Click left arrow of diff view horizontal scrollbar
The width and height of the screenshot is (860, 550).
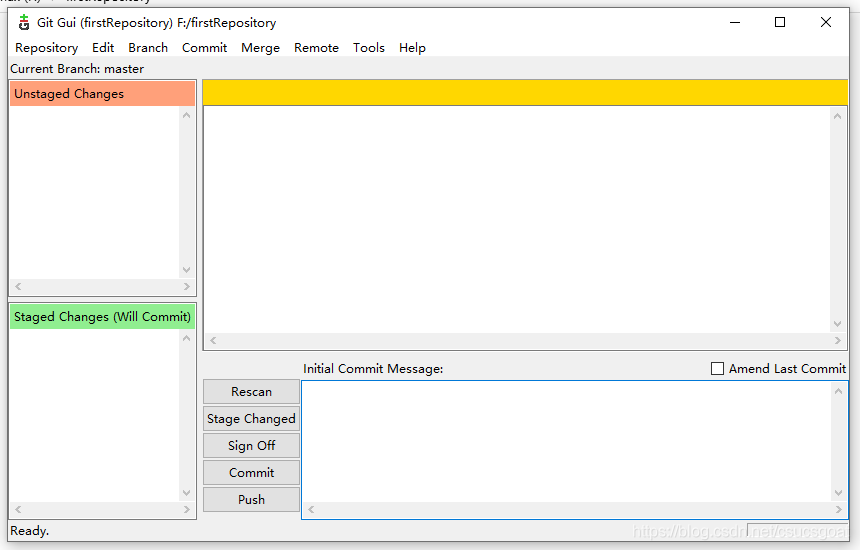tap(213, 341)
